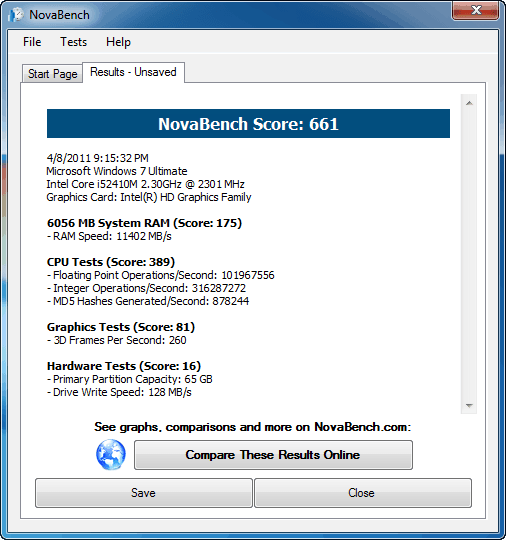
Task: Click the scrollbar up arrow
Action: tap(469, 103)
